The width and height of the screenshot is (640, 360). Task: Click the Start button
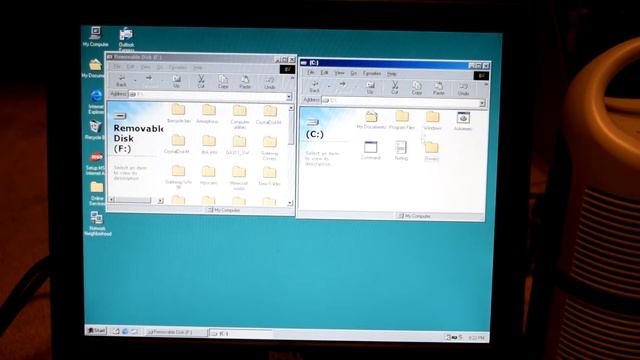click(x=97, y=331)
